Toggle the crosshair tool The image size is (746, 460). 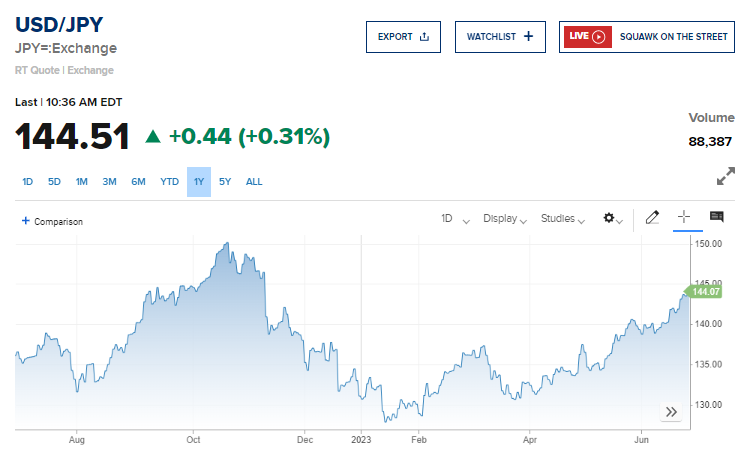tap(684, 217)
